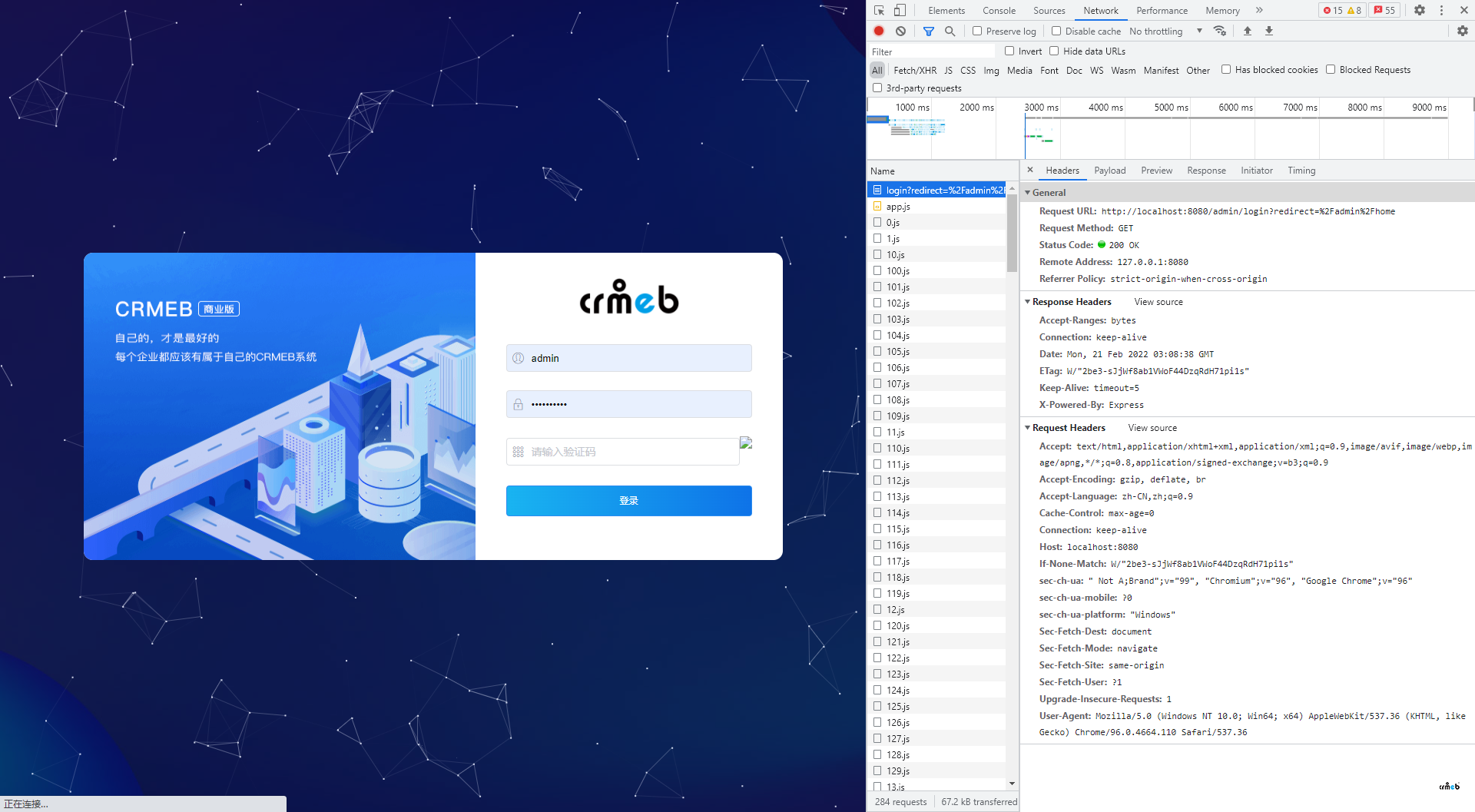This screenshot has width=1475, height=812.
Task: Clear the network log
Action: [x=900, y=31]
